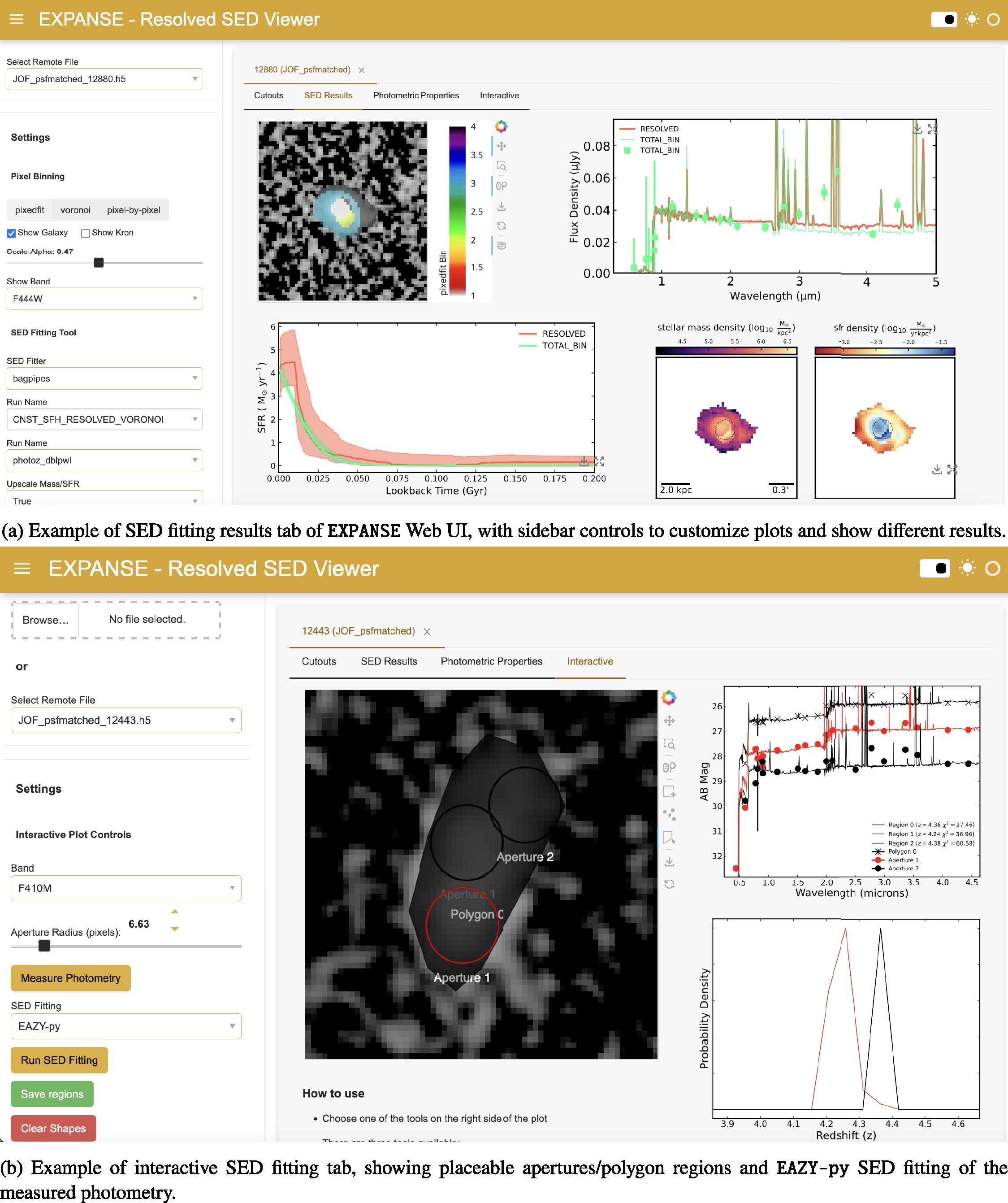This screenshot has width=1008, height=1203.
Task: Click Reset icon beside the pixedfit bin map
Action: [x=501, y=226]
